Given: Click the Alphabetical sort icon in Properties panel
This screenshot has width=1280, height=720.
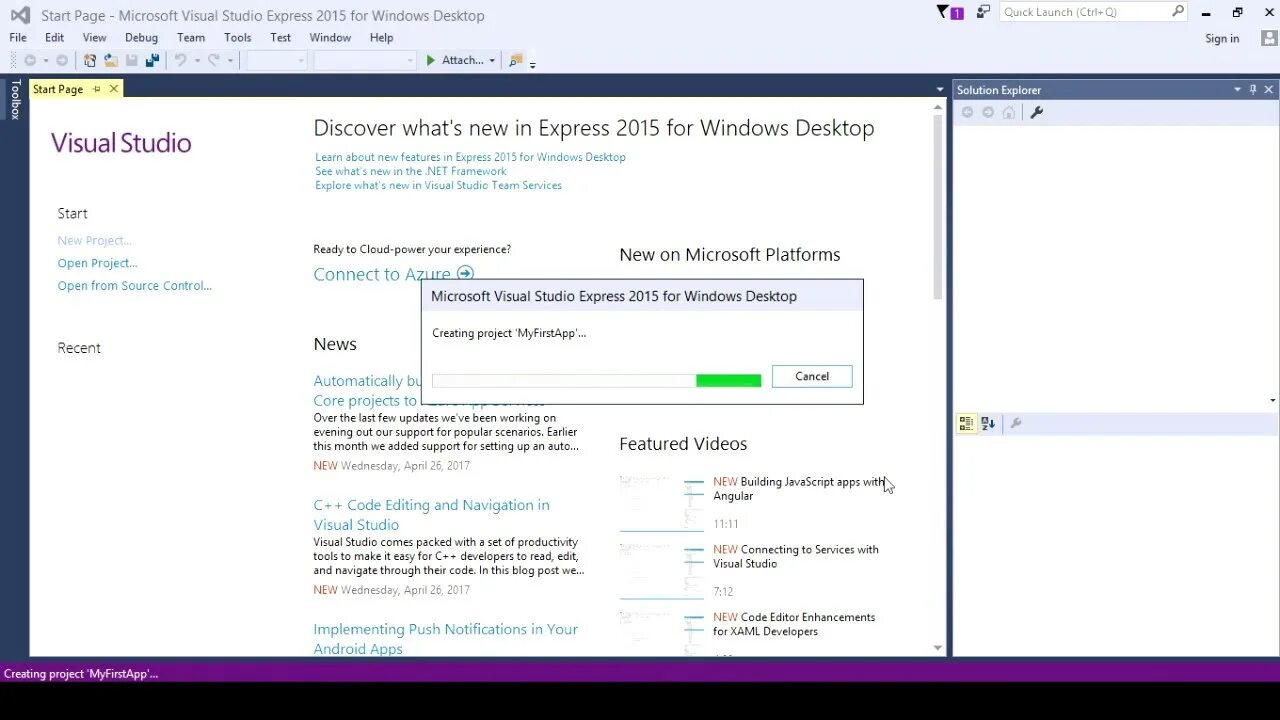Looking at the screenshot, I should [988, 424].
